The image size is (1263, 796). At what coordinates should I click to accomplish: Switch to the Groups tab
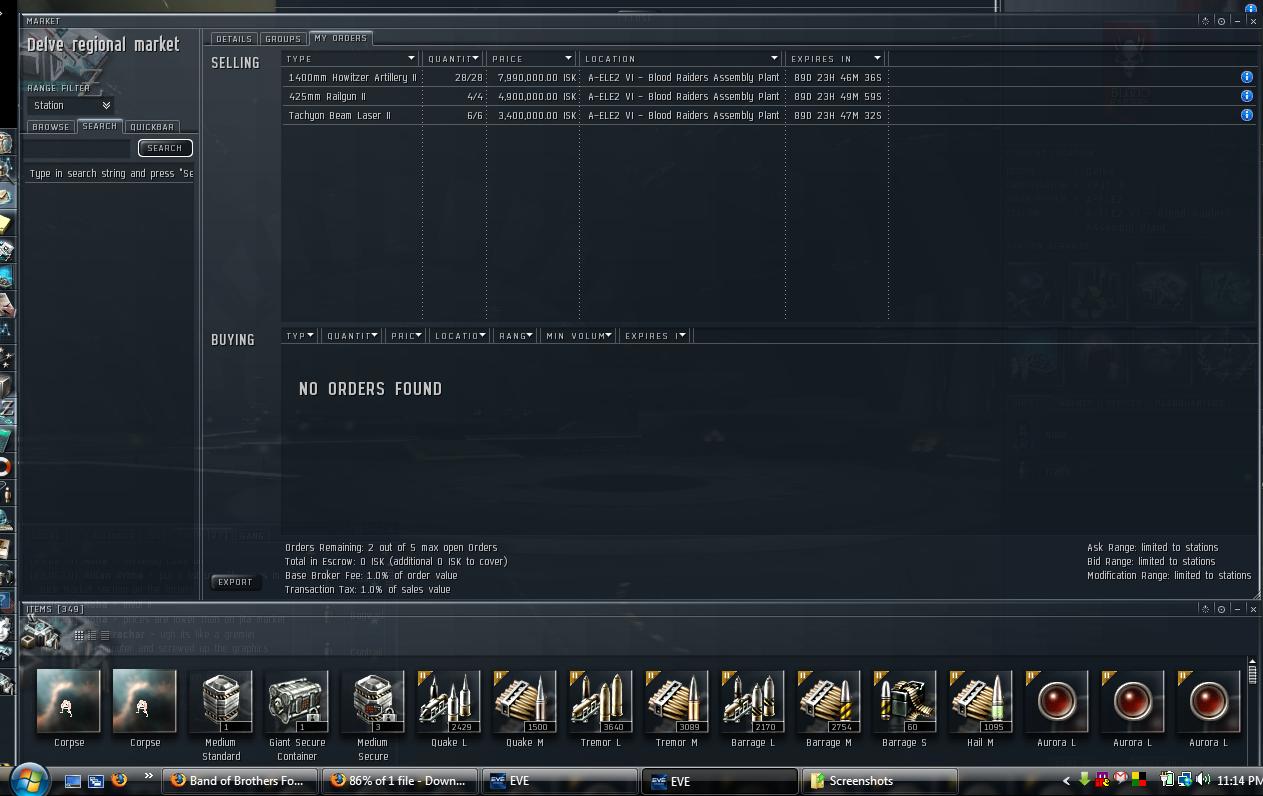click(x=283, y=39)
